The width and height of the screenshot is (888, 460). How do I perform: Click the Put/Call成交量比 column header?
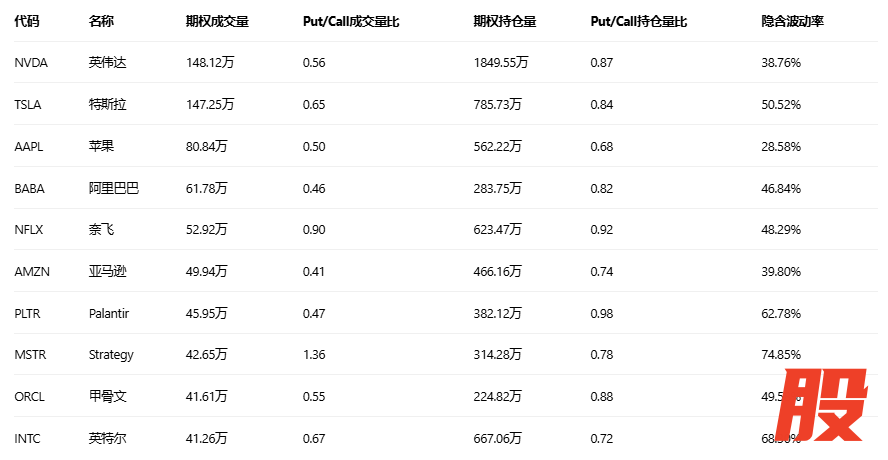[x=351, y=21]
